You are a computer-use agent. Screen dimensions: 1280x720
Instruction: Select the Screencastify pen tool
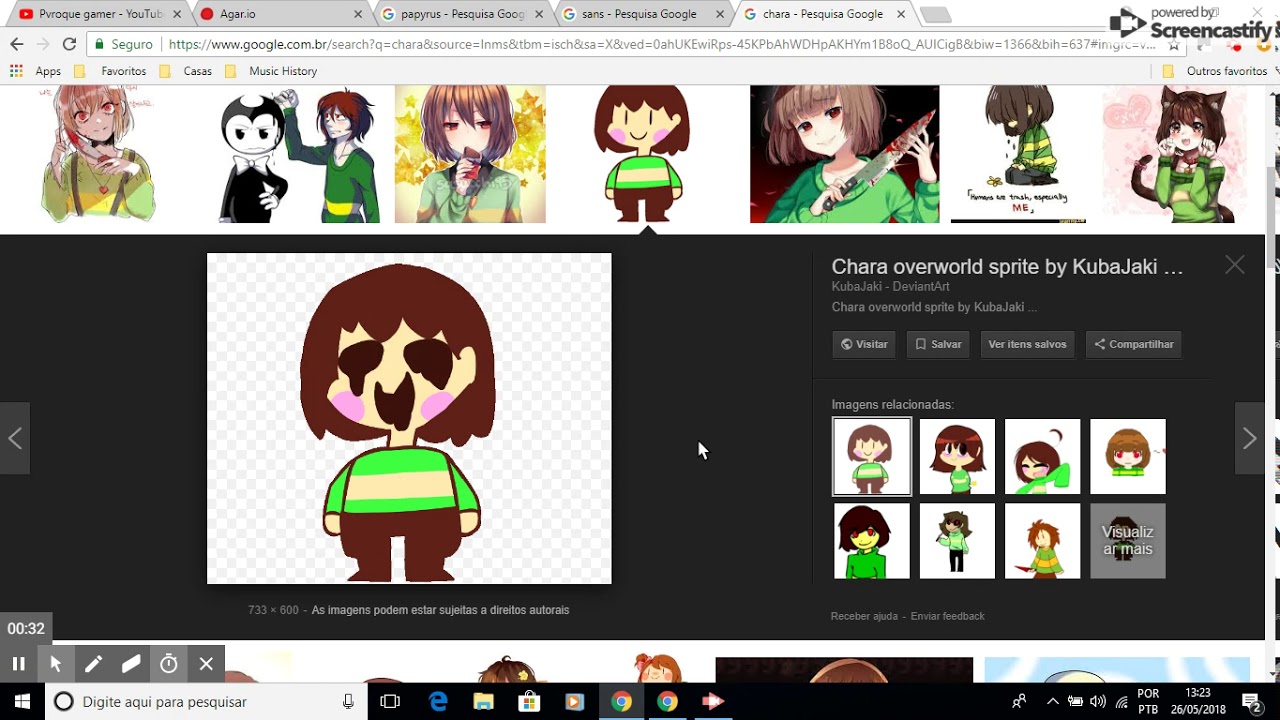pos(93,663)
